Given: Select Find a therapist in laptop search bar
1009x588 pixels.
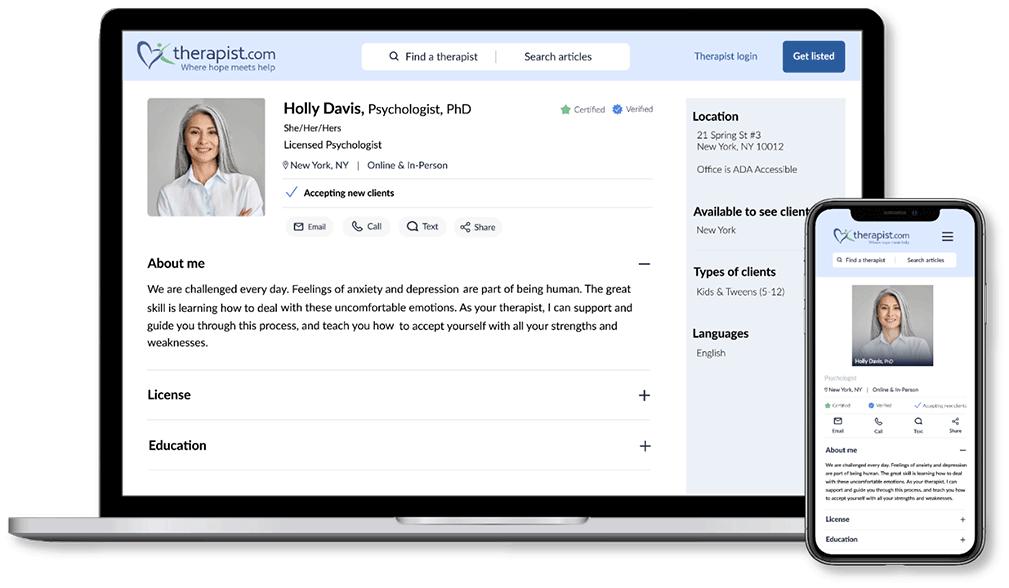Looking at the screenshot, I should [433, 57].
